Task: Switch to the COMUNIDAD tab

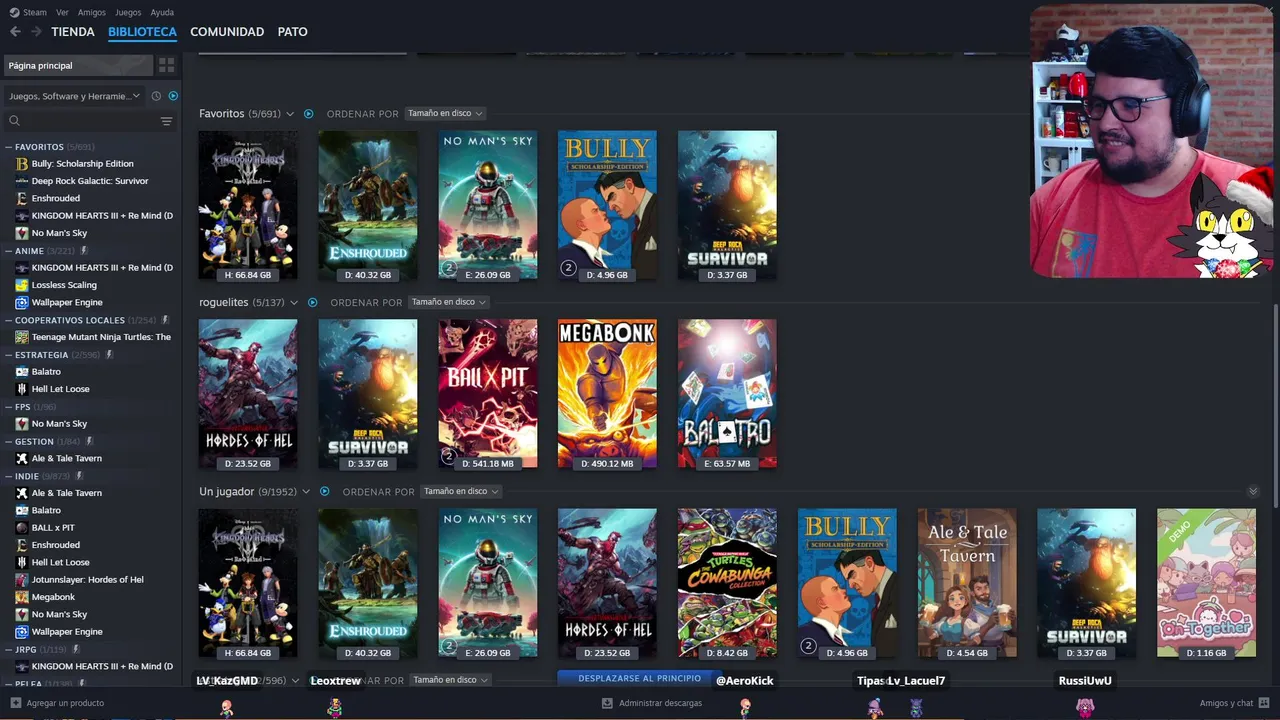Action: click(227, 32)
